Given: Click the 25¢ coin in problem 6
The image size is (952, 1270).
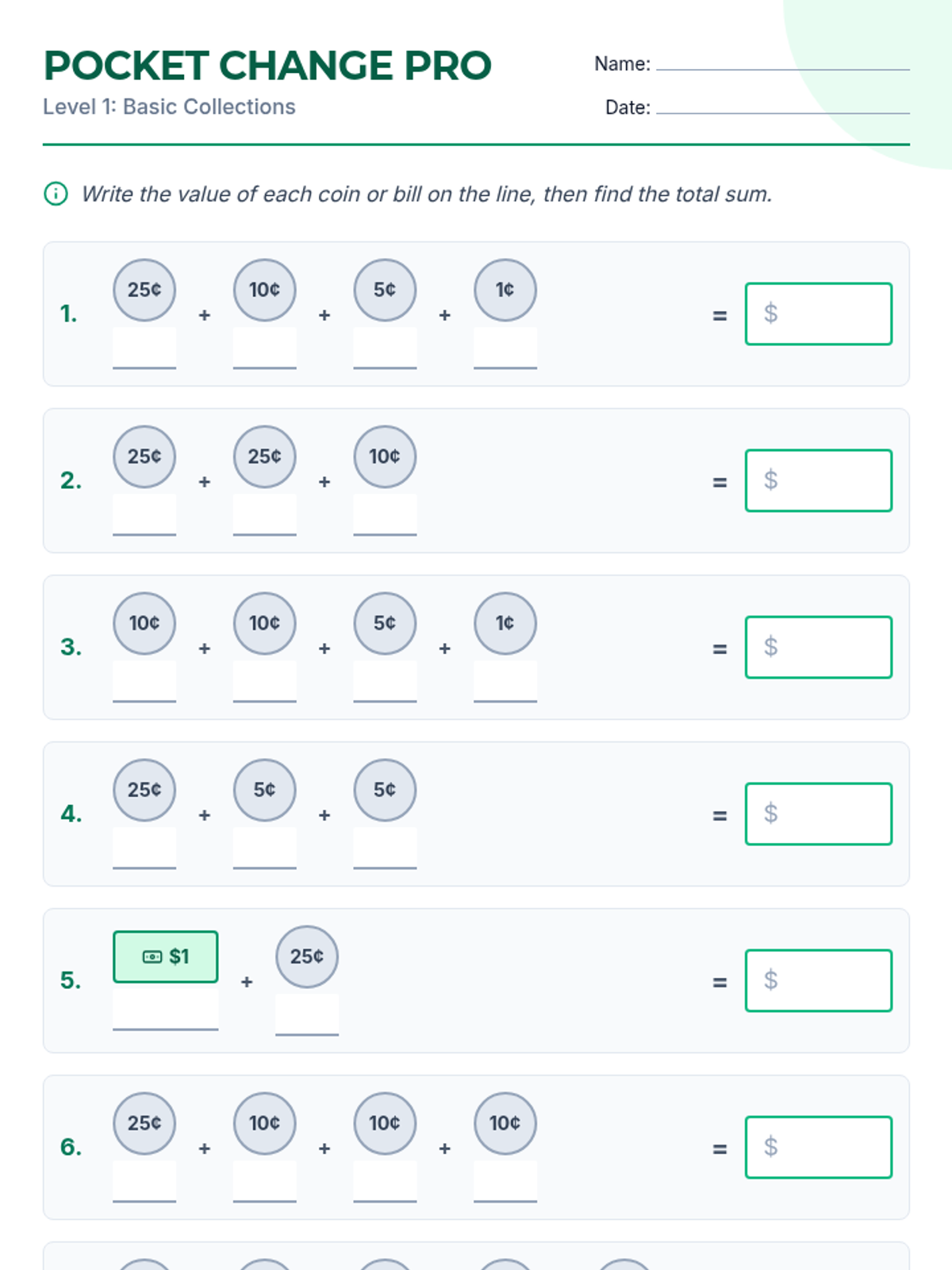Looking at the screenshot, I should coord(144,1123).
